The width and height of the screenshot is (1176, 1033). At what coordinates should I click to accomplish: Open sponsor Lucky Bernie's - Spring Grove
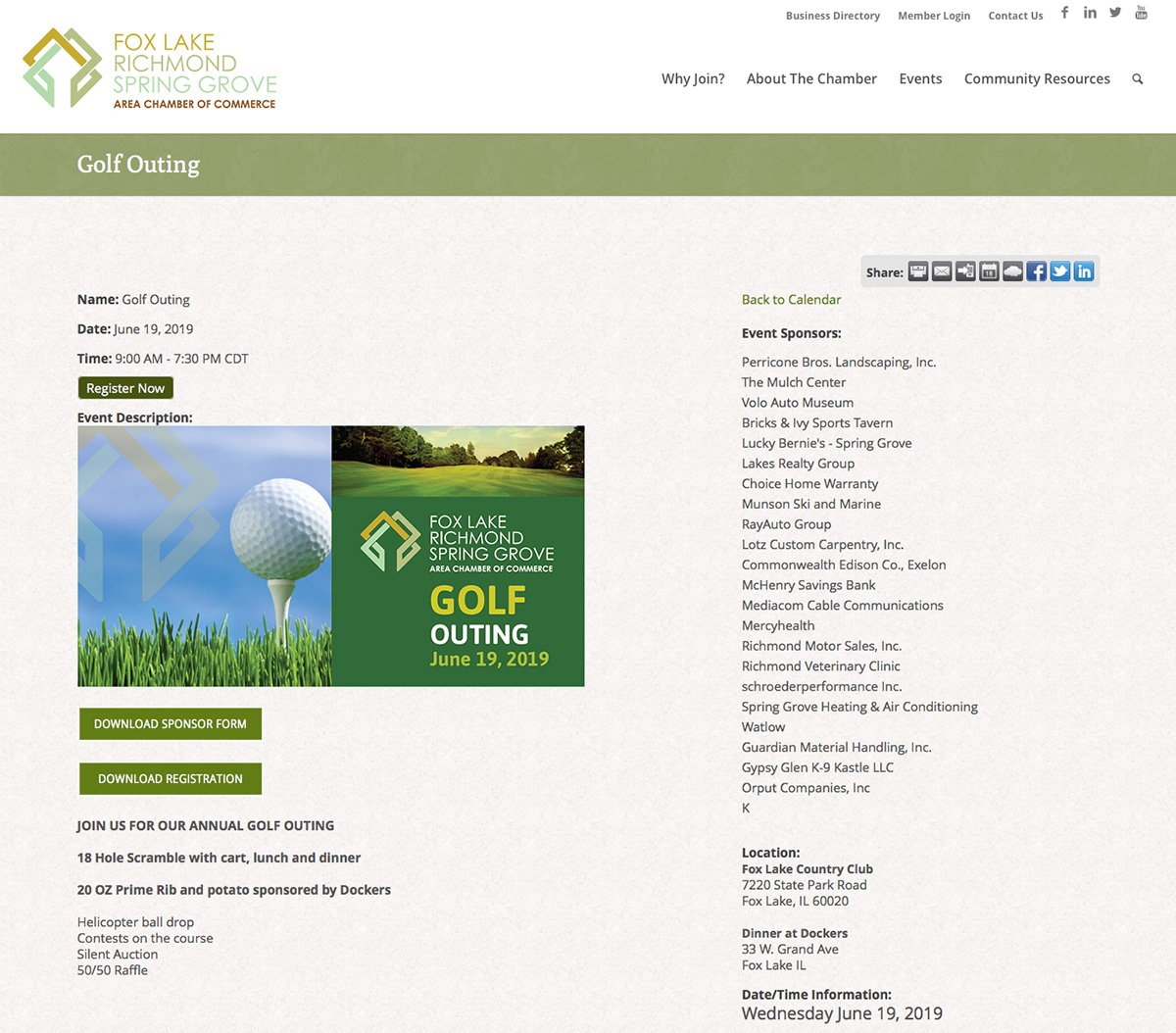pyautogui.click(x=826, y=443)
